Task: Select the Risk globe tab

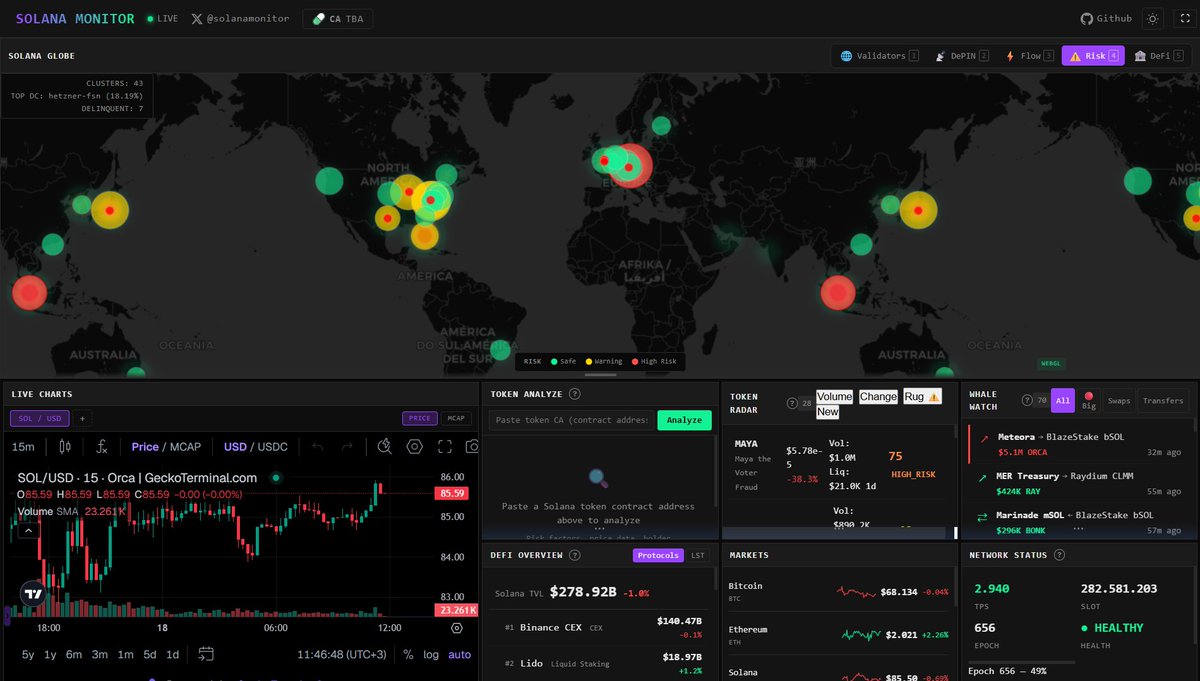Action: point(1093,56)
